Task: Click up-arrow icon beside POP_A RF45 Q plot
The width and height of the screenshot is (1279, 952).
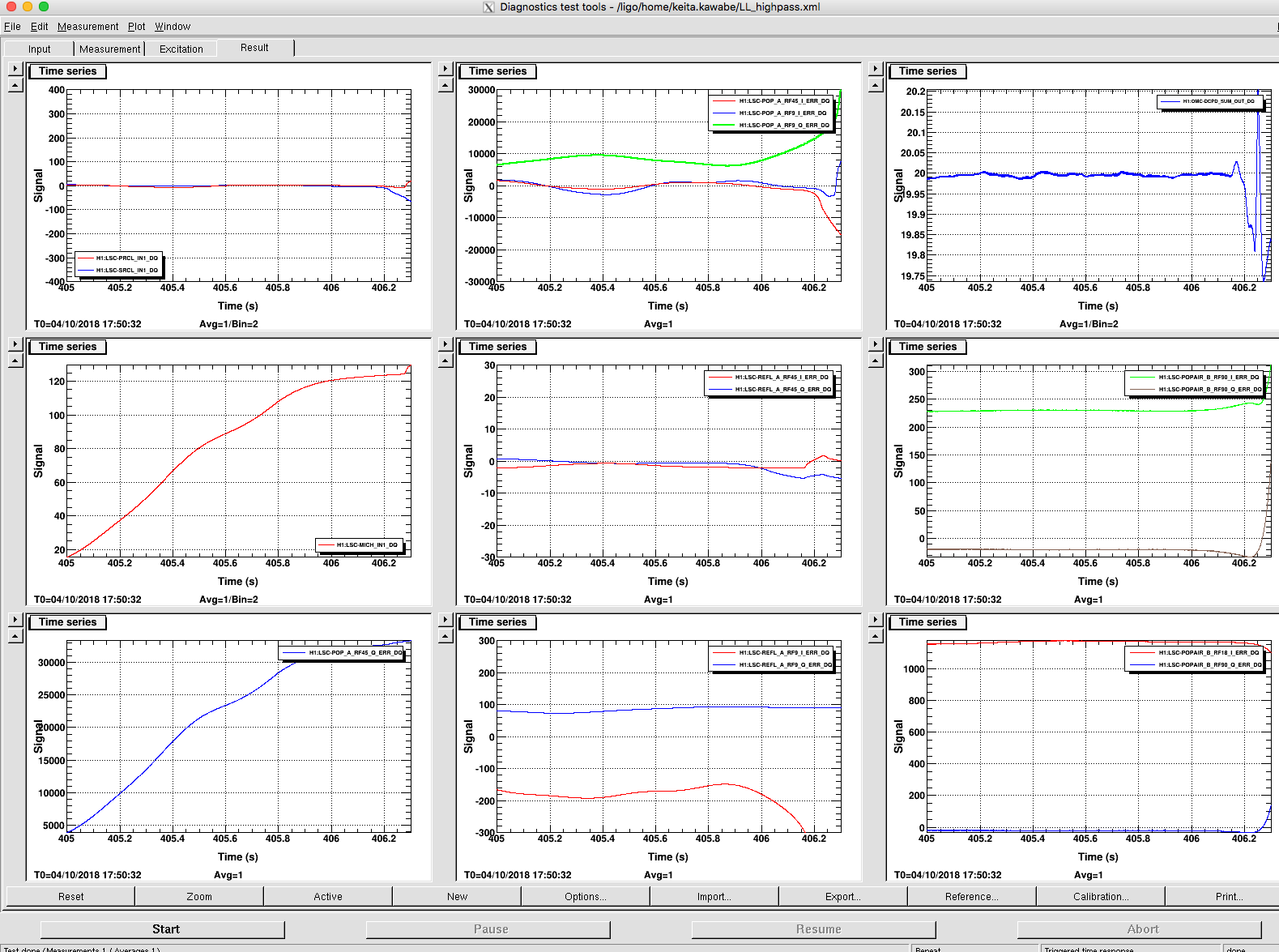Action: (15, 636)
